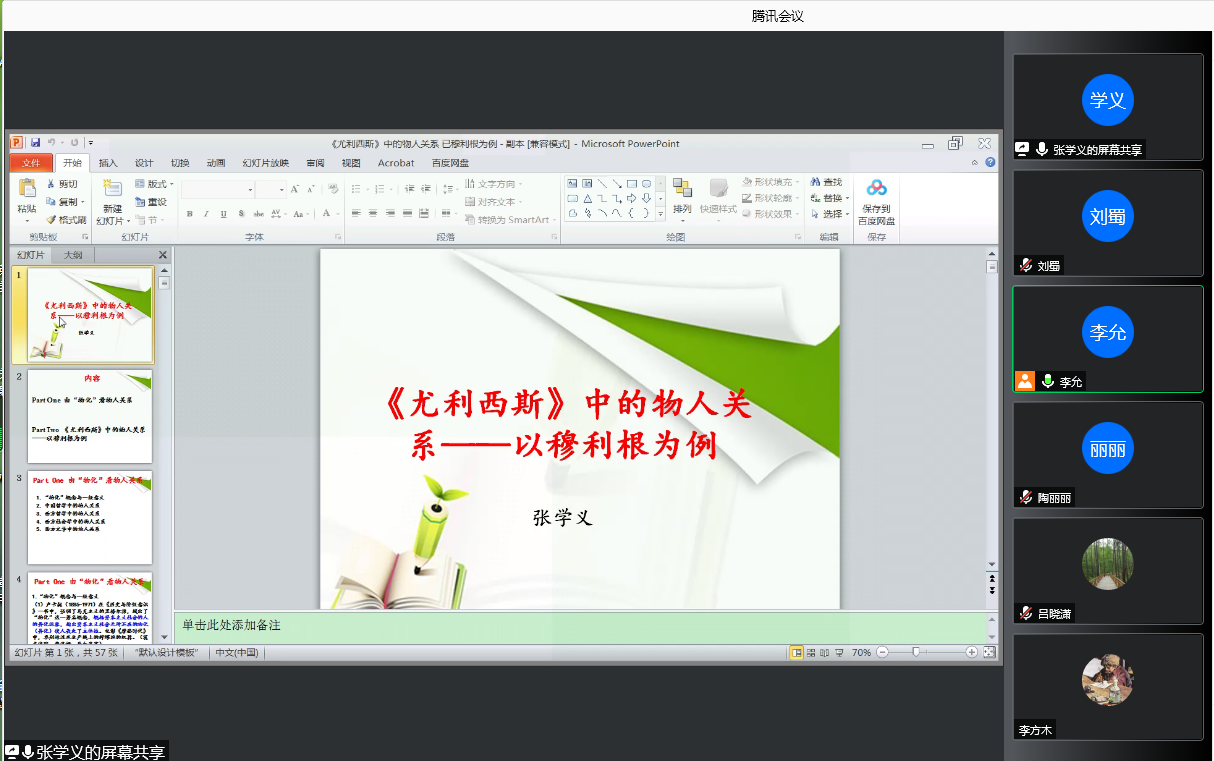
Task: Open the Insert (插入) ribbon tab
Action: click(x=108, y=163)
